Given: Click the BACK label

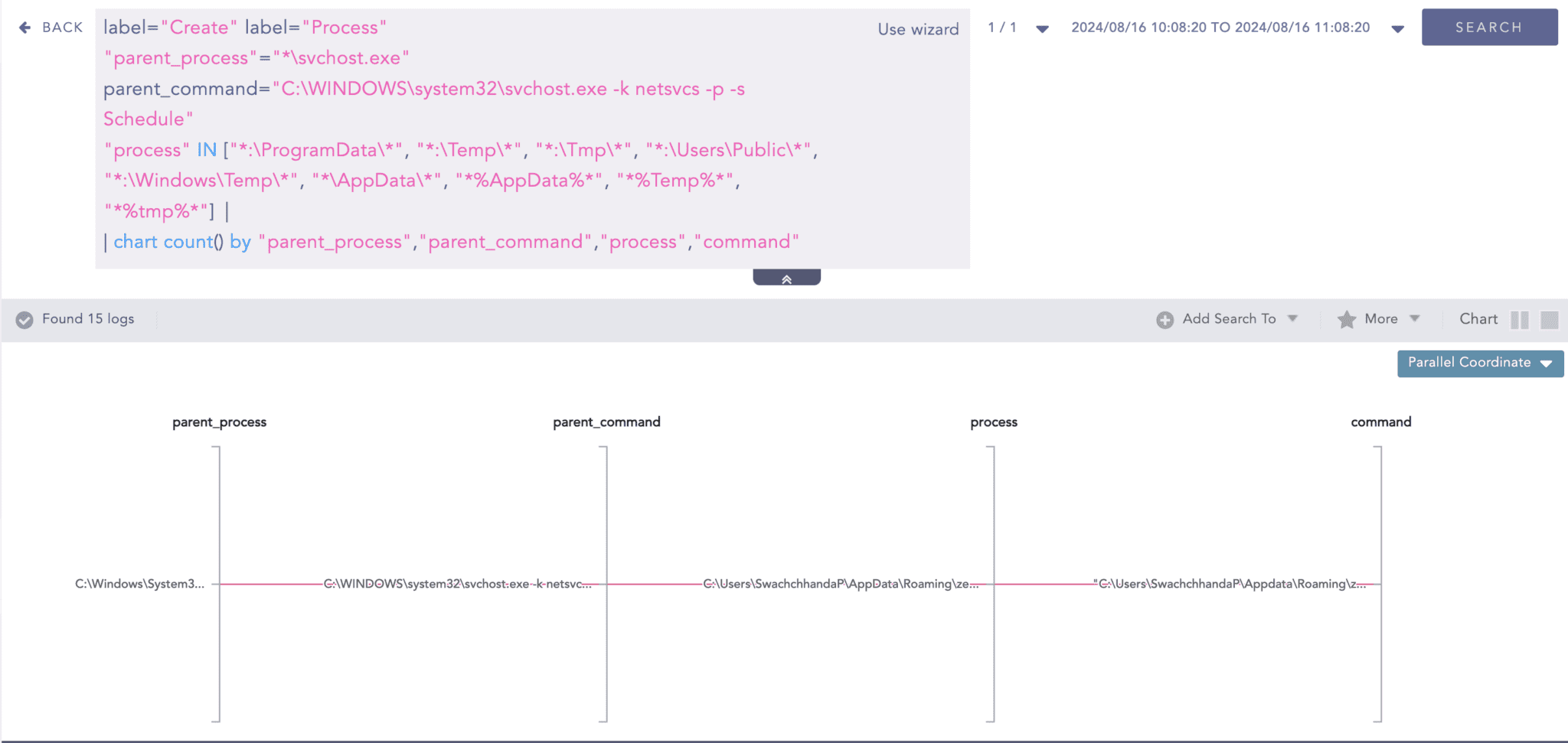Looking at the screenshot, I should click(62, 28).
